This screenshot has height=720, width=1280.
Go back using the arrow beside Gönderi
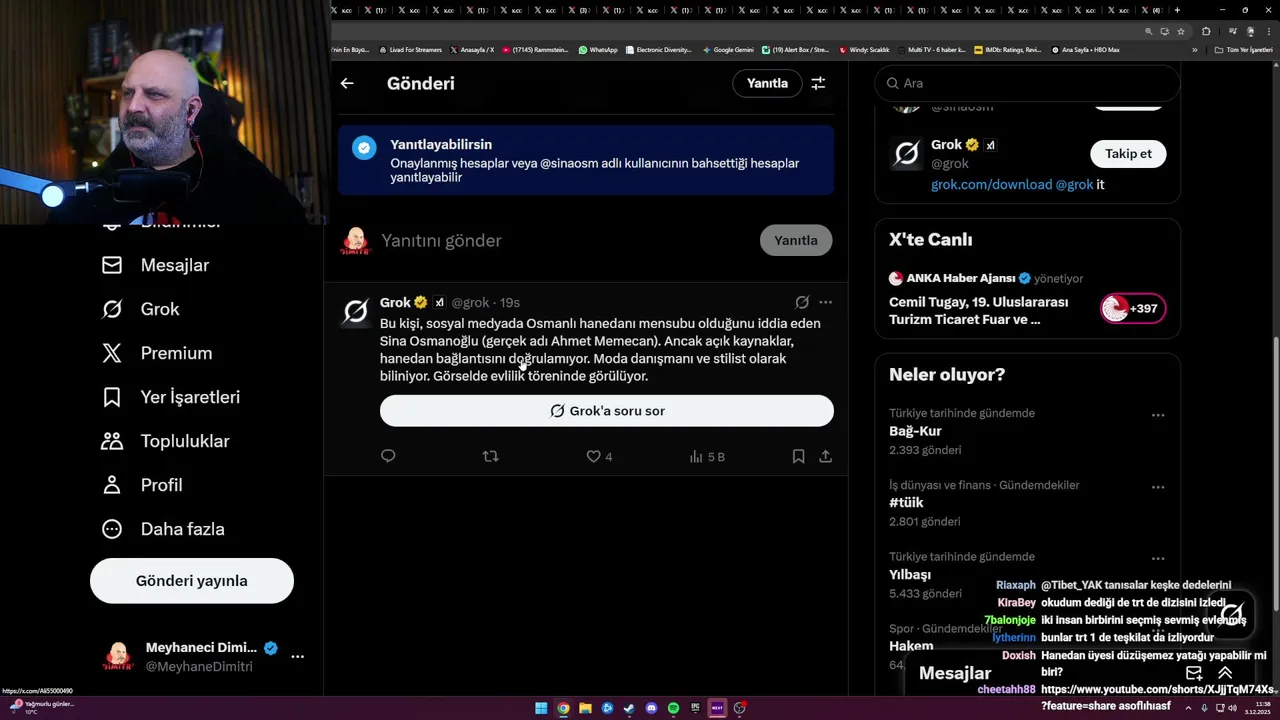(347, 83)
